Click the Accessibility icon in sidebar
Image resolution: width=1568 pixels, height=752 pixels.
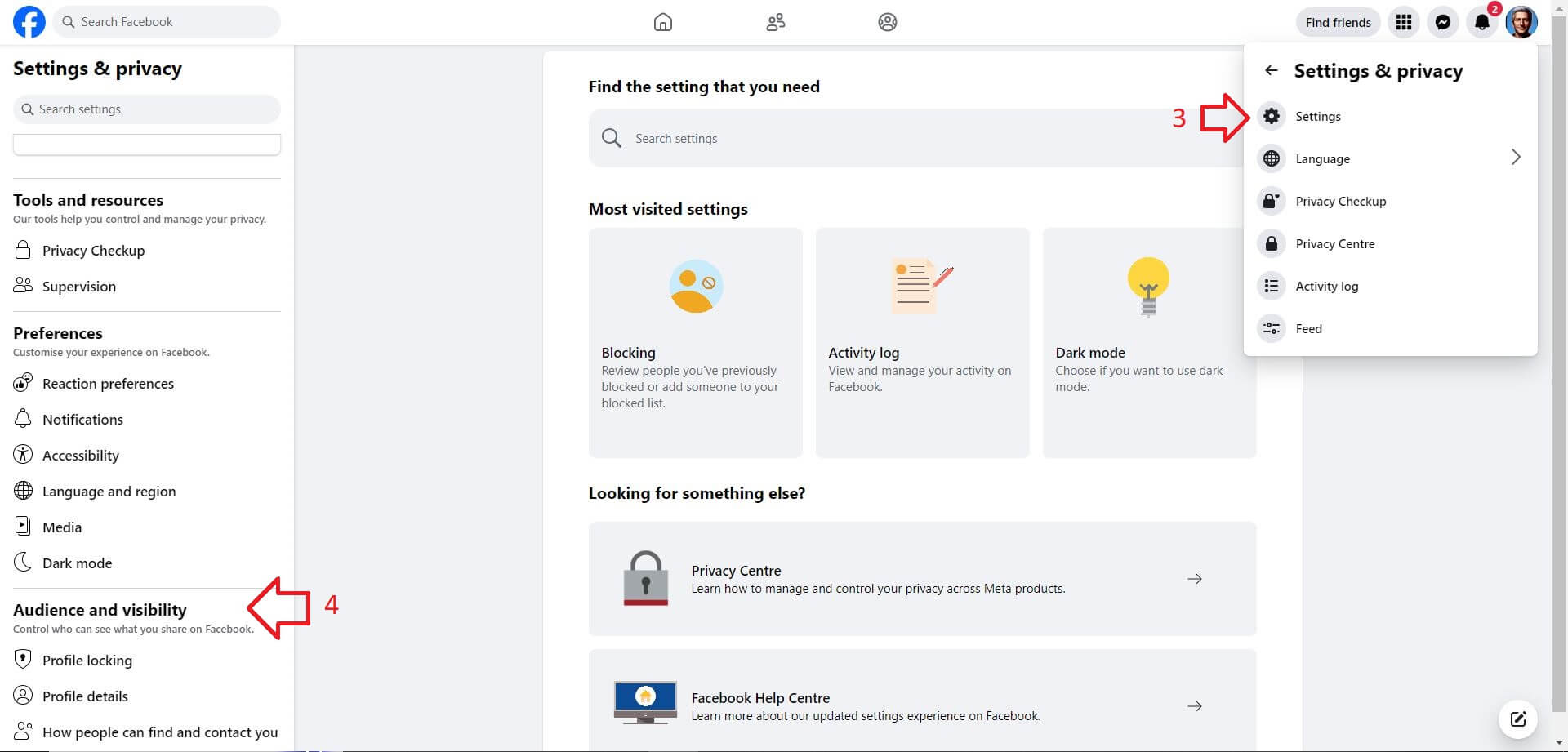pyautogui.click(x=23, y=455)
